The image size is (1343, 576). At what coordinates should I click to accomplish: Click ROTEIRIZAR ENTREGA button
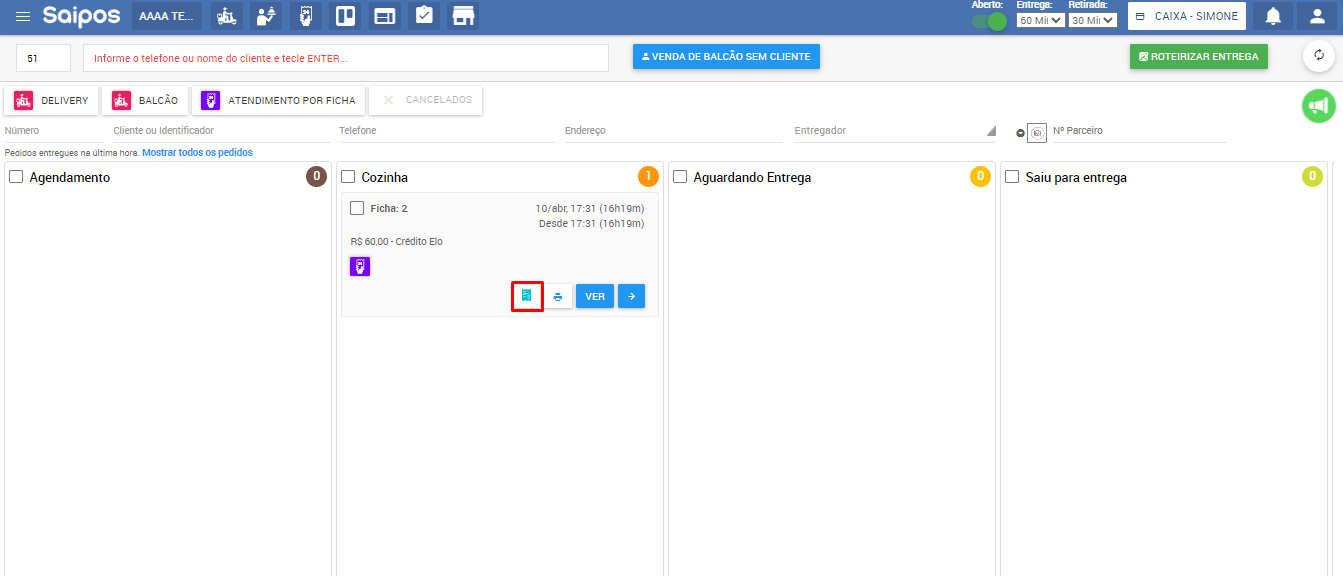point(1199,57)
